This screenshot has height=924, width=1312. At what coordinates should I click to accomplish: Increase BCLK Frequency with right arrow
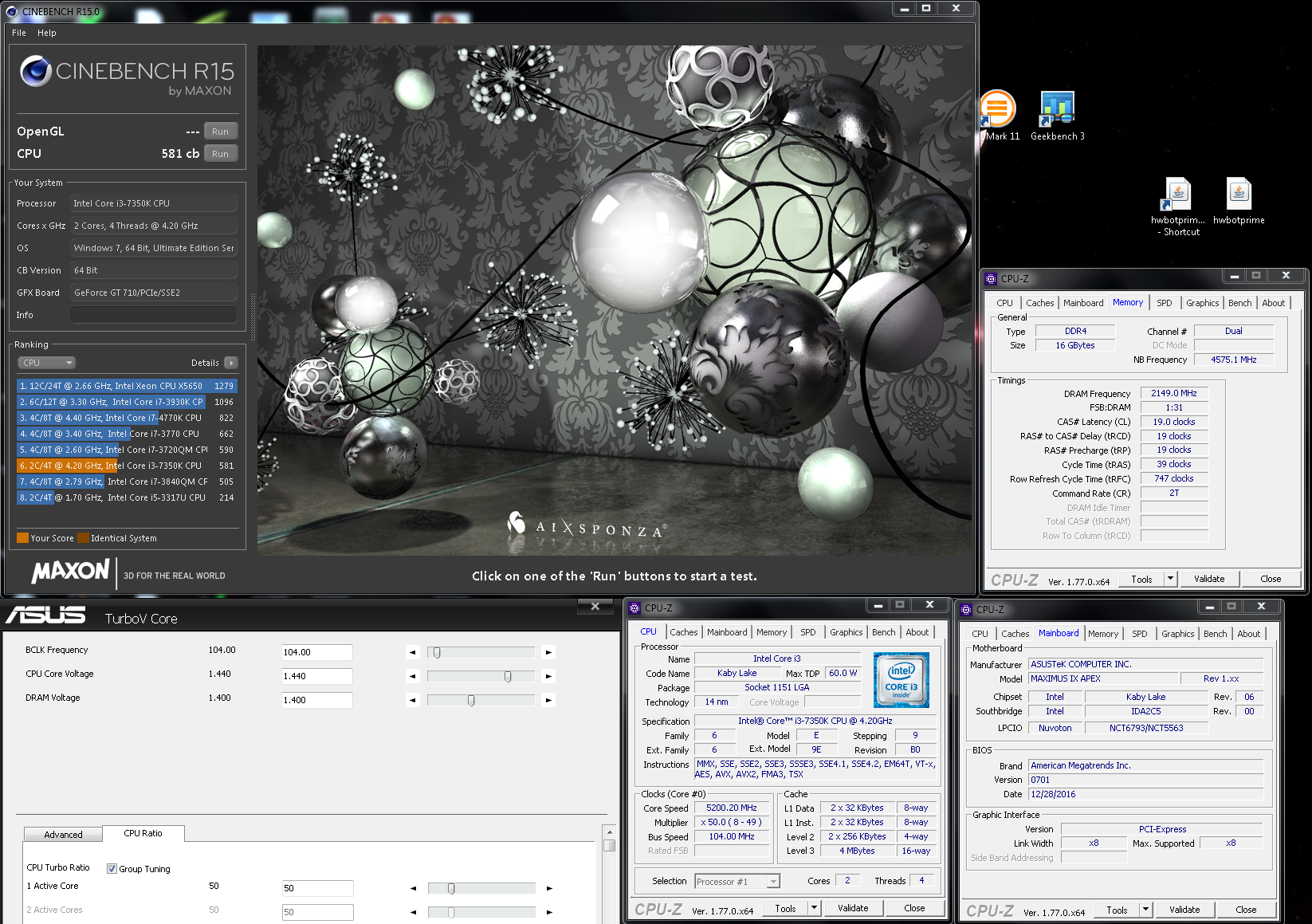coord(548,652)
